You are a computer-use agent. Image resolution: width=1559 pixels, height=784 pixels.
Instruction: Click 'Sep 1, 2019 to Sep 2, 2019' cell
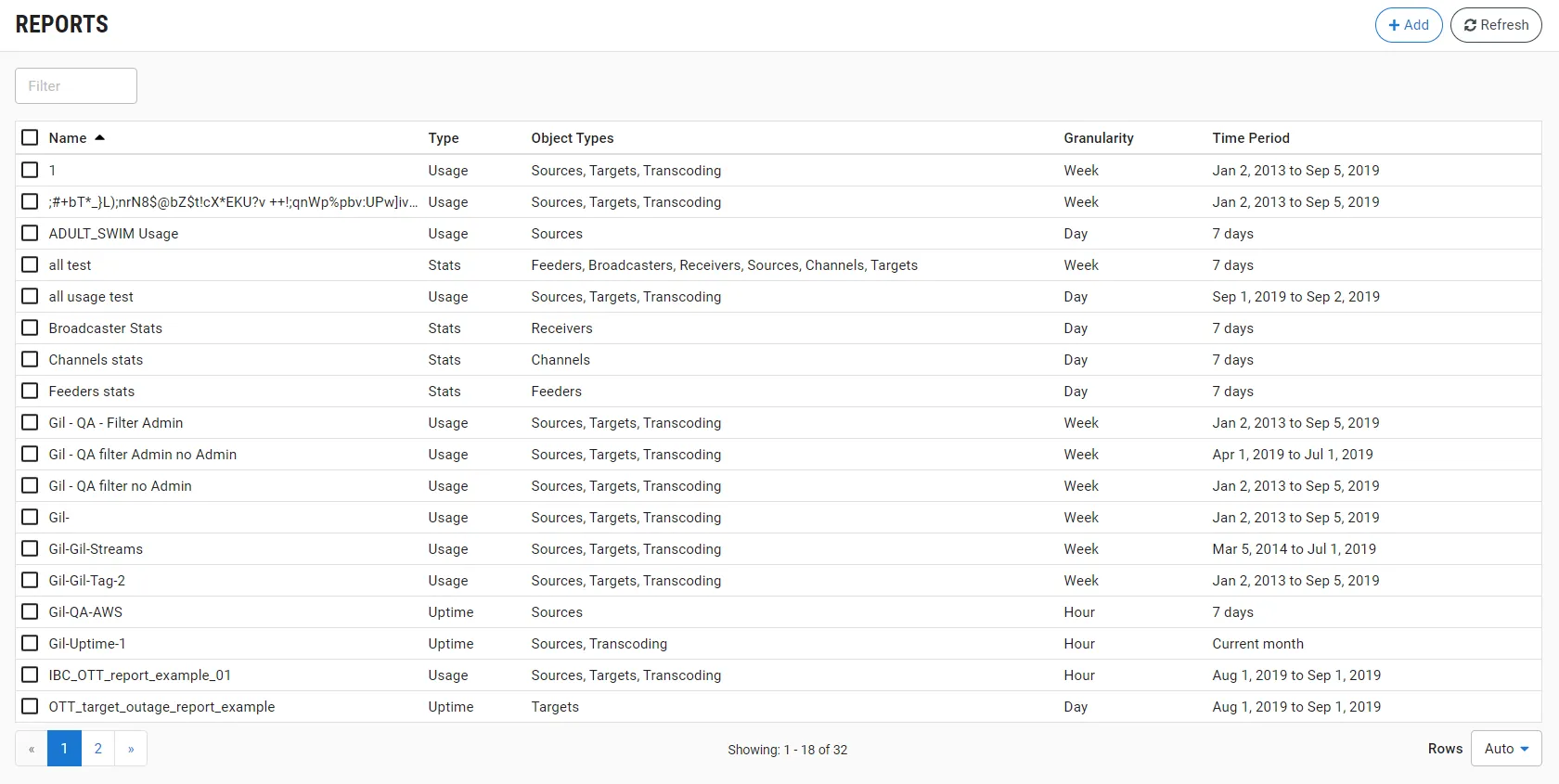[x=1295, y=297]
